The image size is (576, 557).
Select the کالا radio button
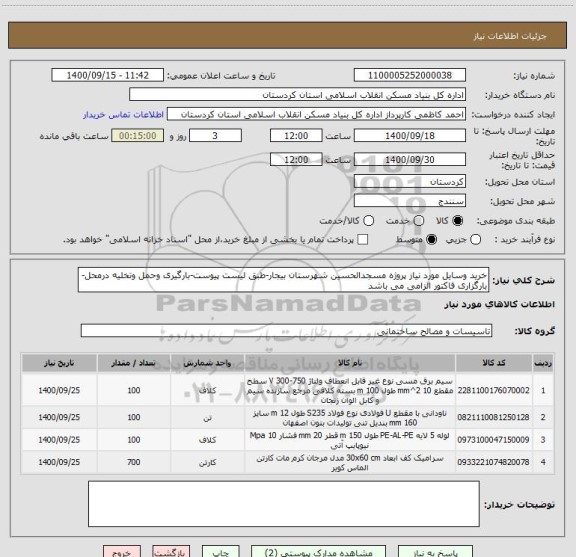458,221
